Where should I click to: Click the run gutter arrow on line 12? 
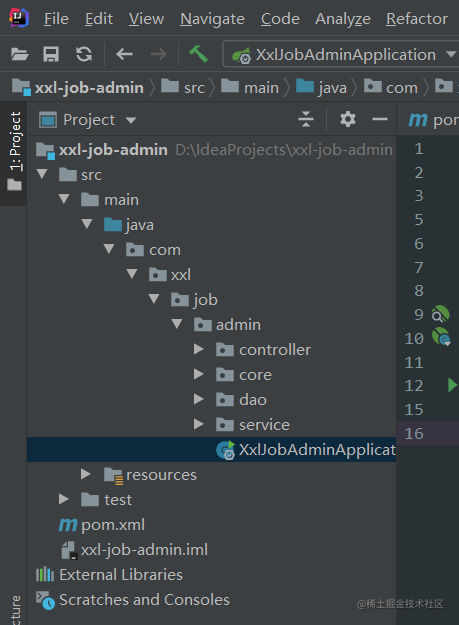452,385
